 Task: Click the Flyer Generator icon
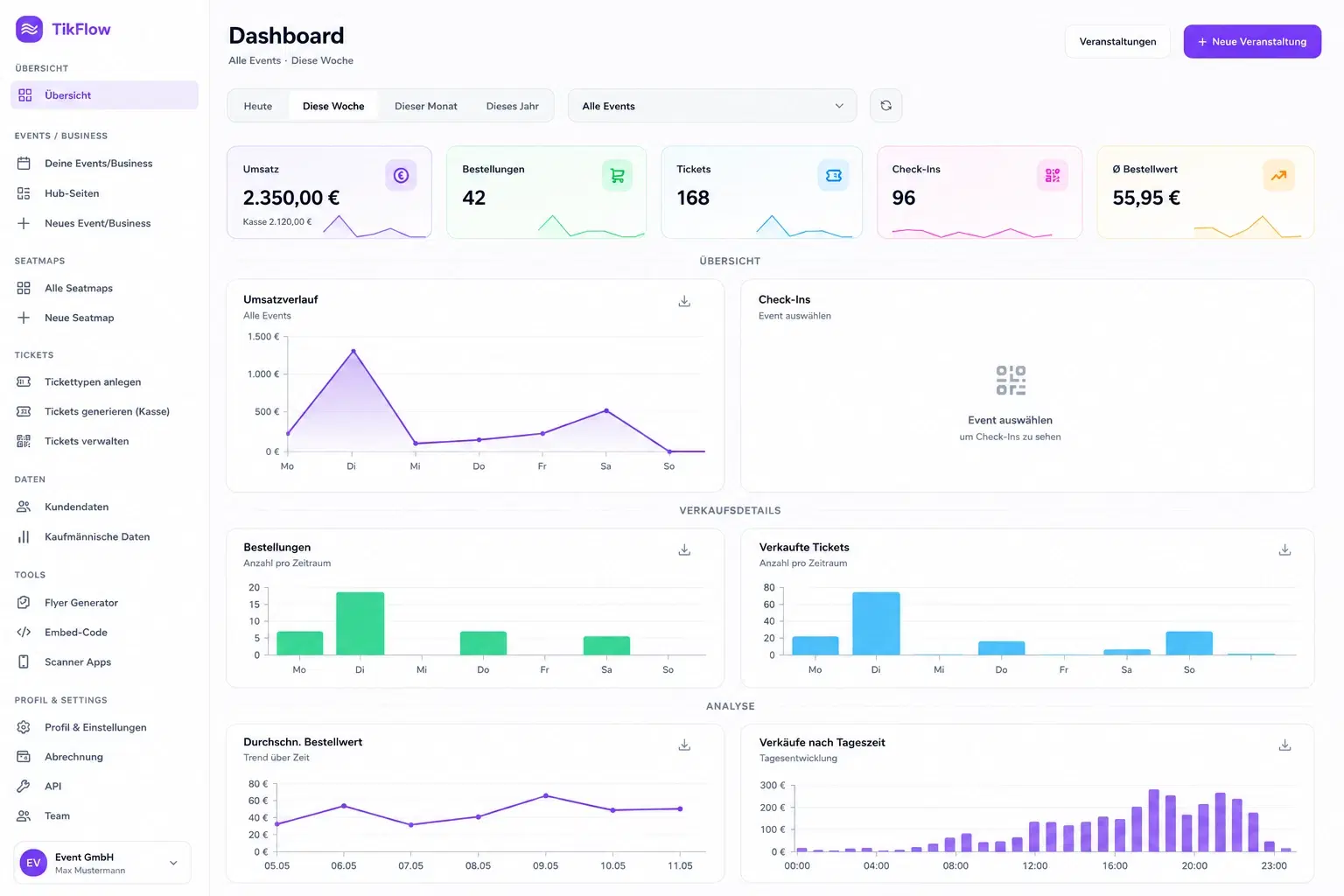[24, 602]
